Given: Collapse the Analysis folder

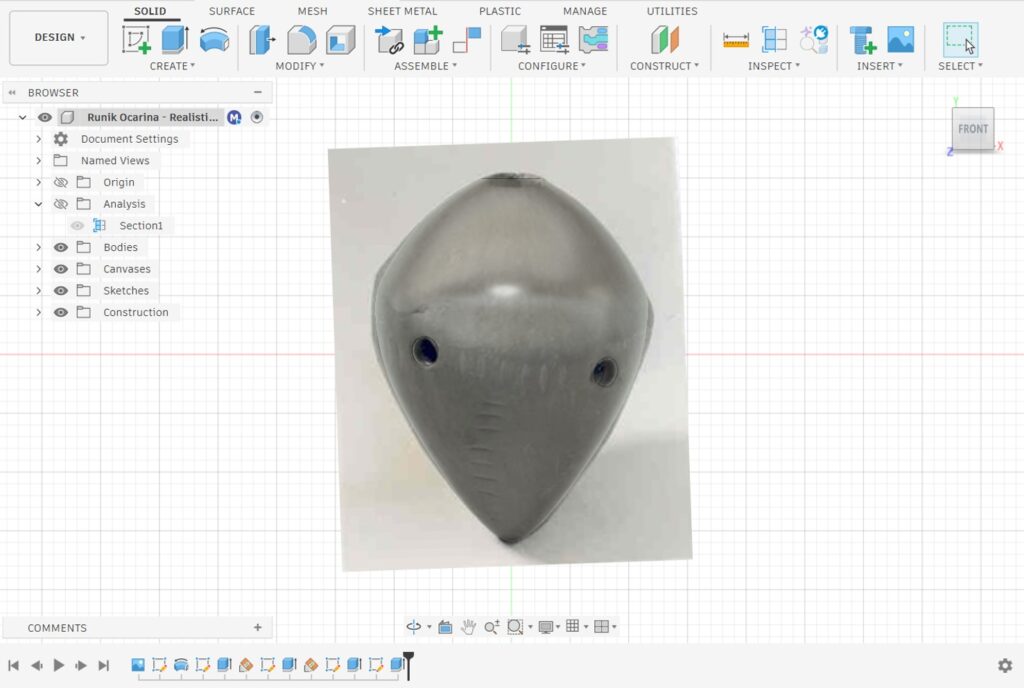Looking at the screenshot, I should pos(39,204).
